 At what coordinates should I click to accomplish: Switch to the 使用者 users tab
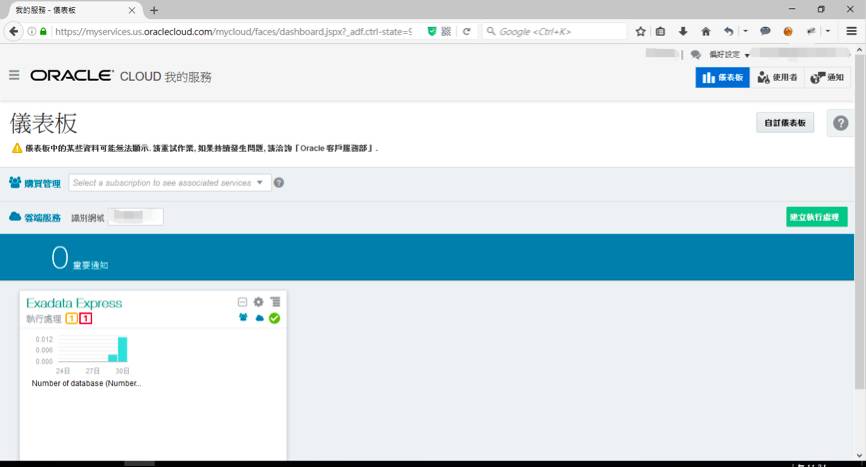[777, 77]
